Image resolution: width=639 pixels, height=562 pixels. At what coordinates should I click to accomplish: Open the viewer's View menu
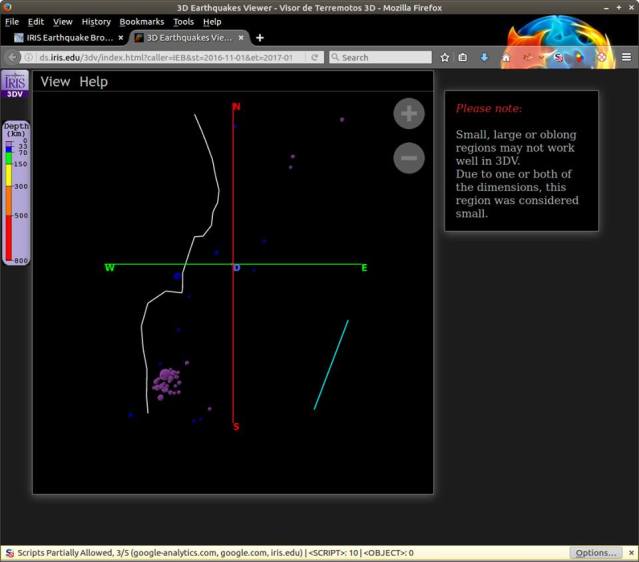tap(55, 82)
